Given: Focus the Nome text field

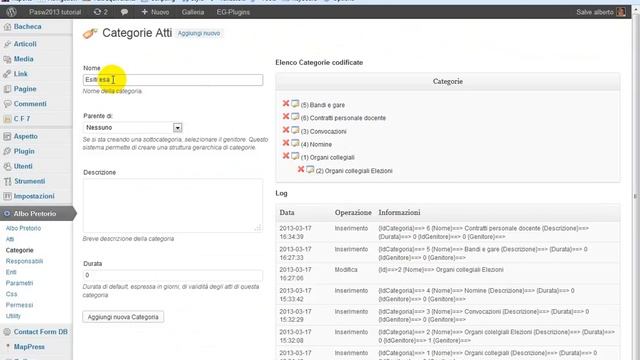Looking at the screenshot, I should point(173,80).
